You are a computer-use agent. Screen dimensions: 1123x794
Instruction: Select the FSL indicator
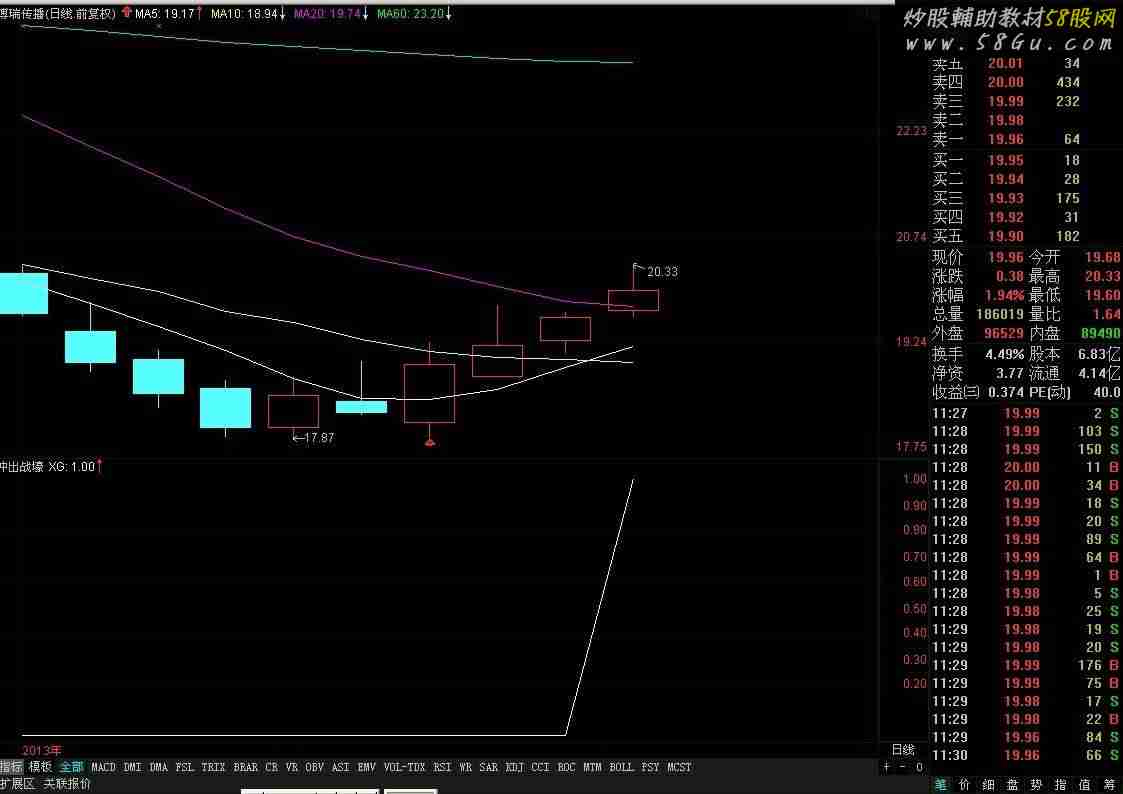pos(185,767)
